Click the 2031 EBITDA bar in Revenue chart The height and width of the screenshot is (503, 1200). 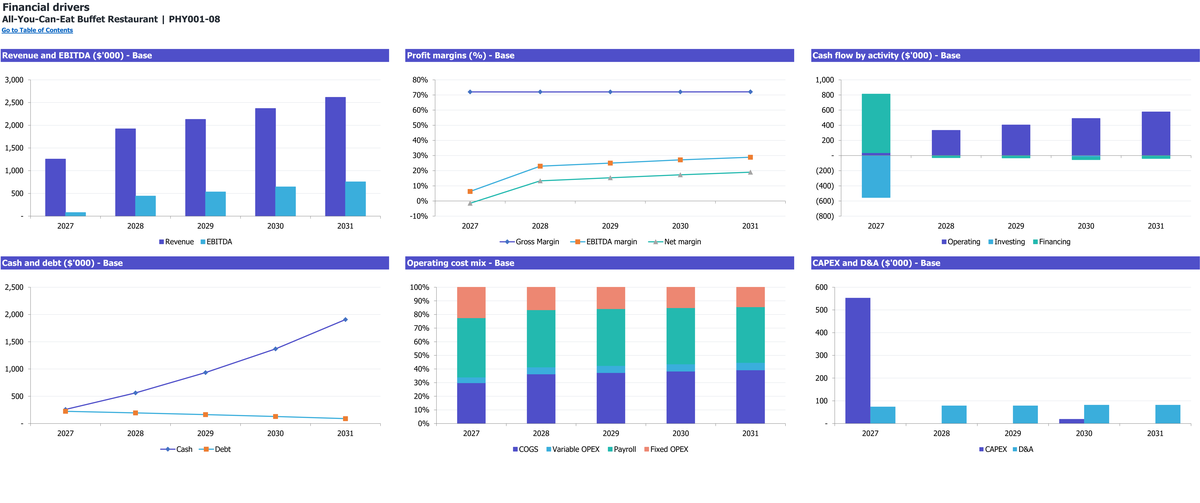pyautogui.click(x=356, y=199)
